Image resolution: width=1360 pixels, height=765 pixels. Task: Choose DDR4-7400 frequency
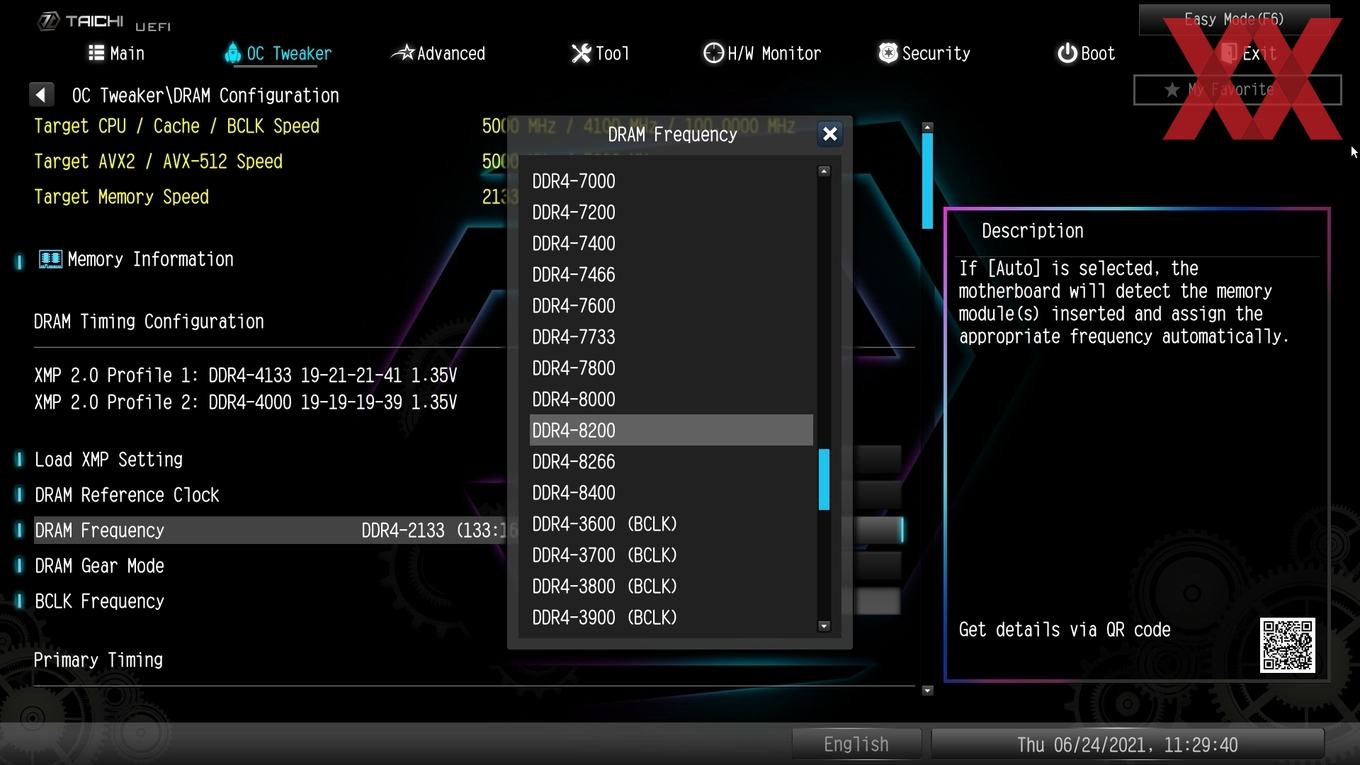coord(671,243)
